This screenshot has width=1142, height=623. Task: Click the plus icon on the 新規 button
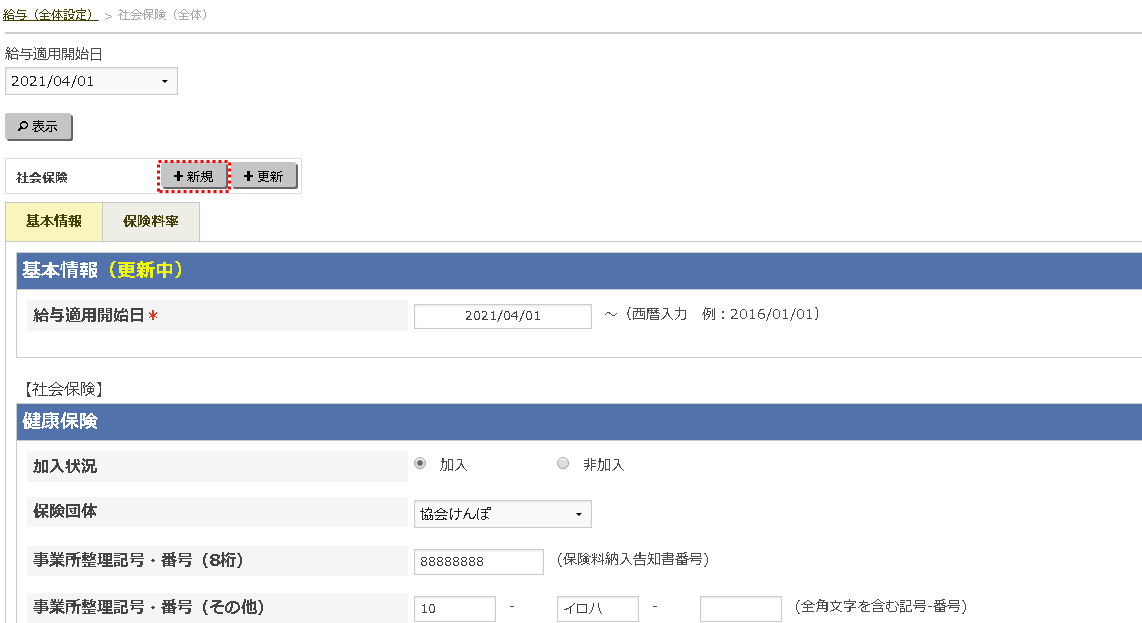[x=180, y=175]
